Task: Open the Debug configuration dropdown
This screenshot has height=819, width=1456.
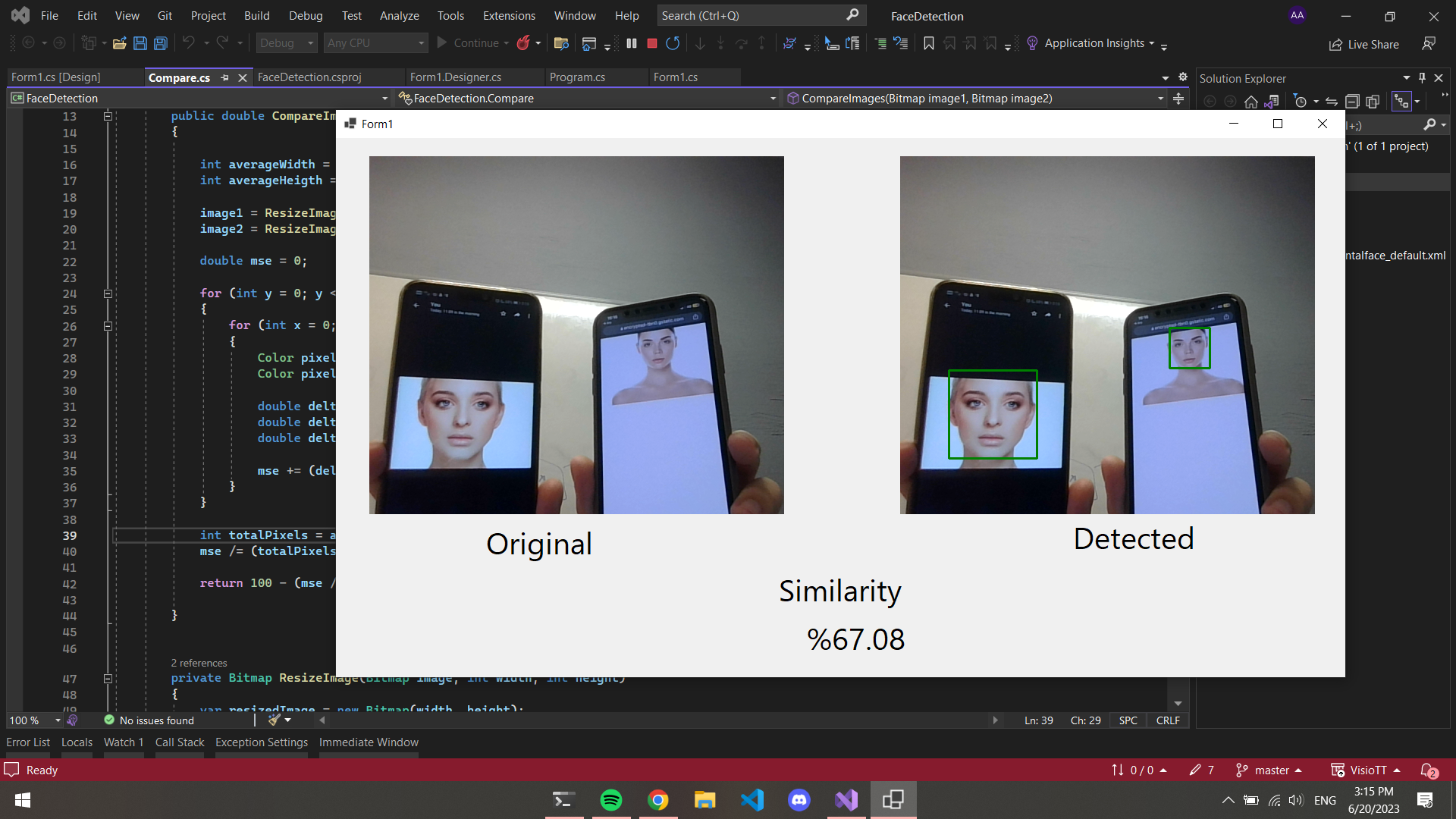Action: click(286, 43)
